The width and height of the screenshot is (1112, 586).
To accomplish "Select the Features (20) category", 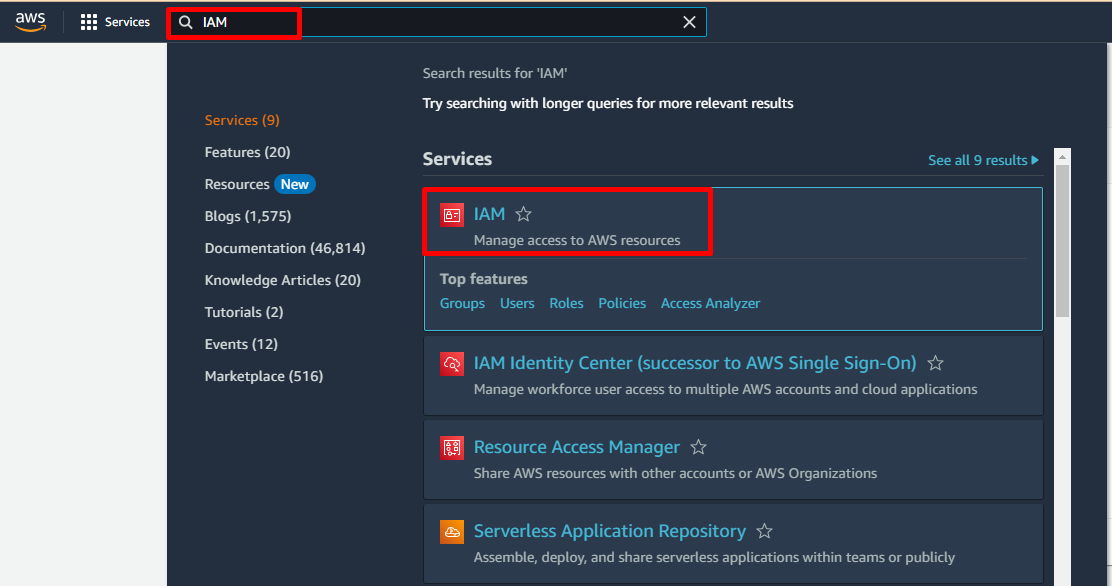I will (x=247, y=152).
